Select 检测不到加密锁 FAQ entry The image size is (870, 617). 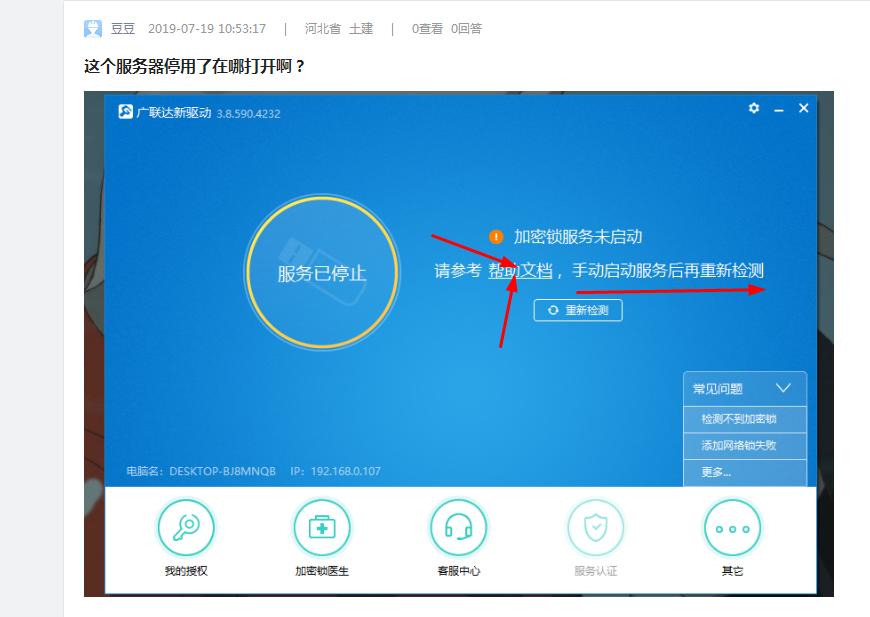(745, 419)
